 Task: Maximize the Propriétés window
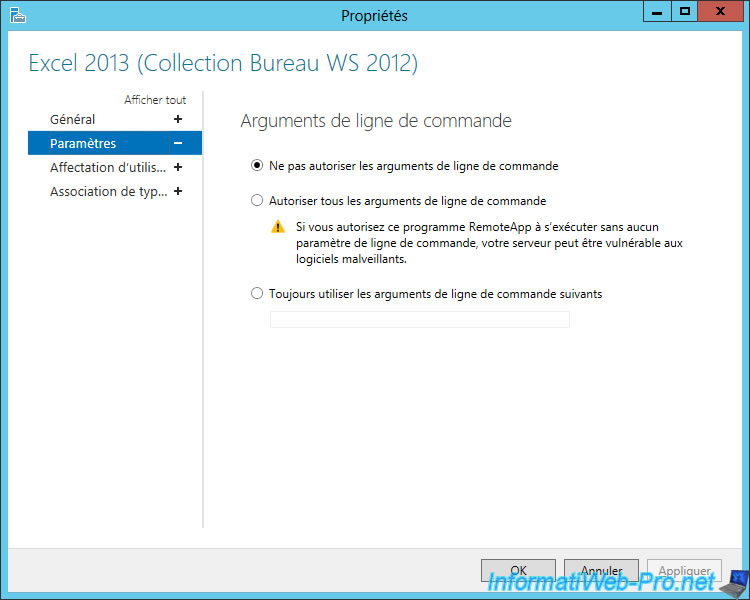(x=684, y=11)
